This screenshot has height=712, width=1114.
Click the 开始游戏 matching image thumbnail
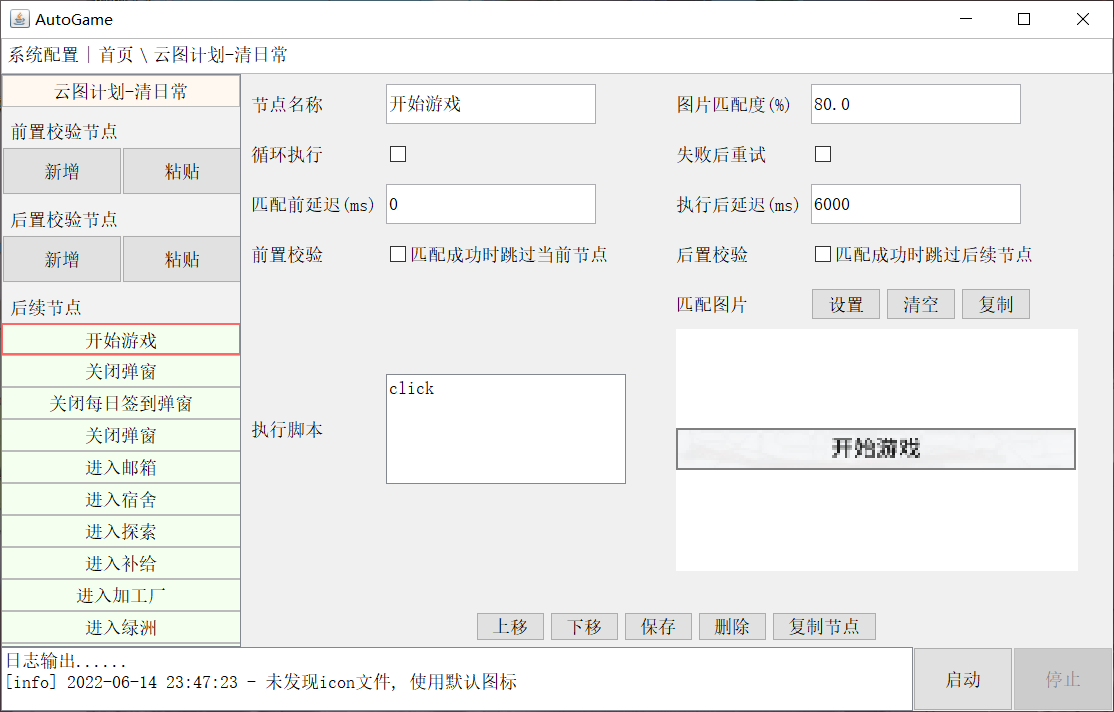point(875,449)
